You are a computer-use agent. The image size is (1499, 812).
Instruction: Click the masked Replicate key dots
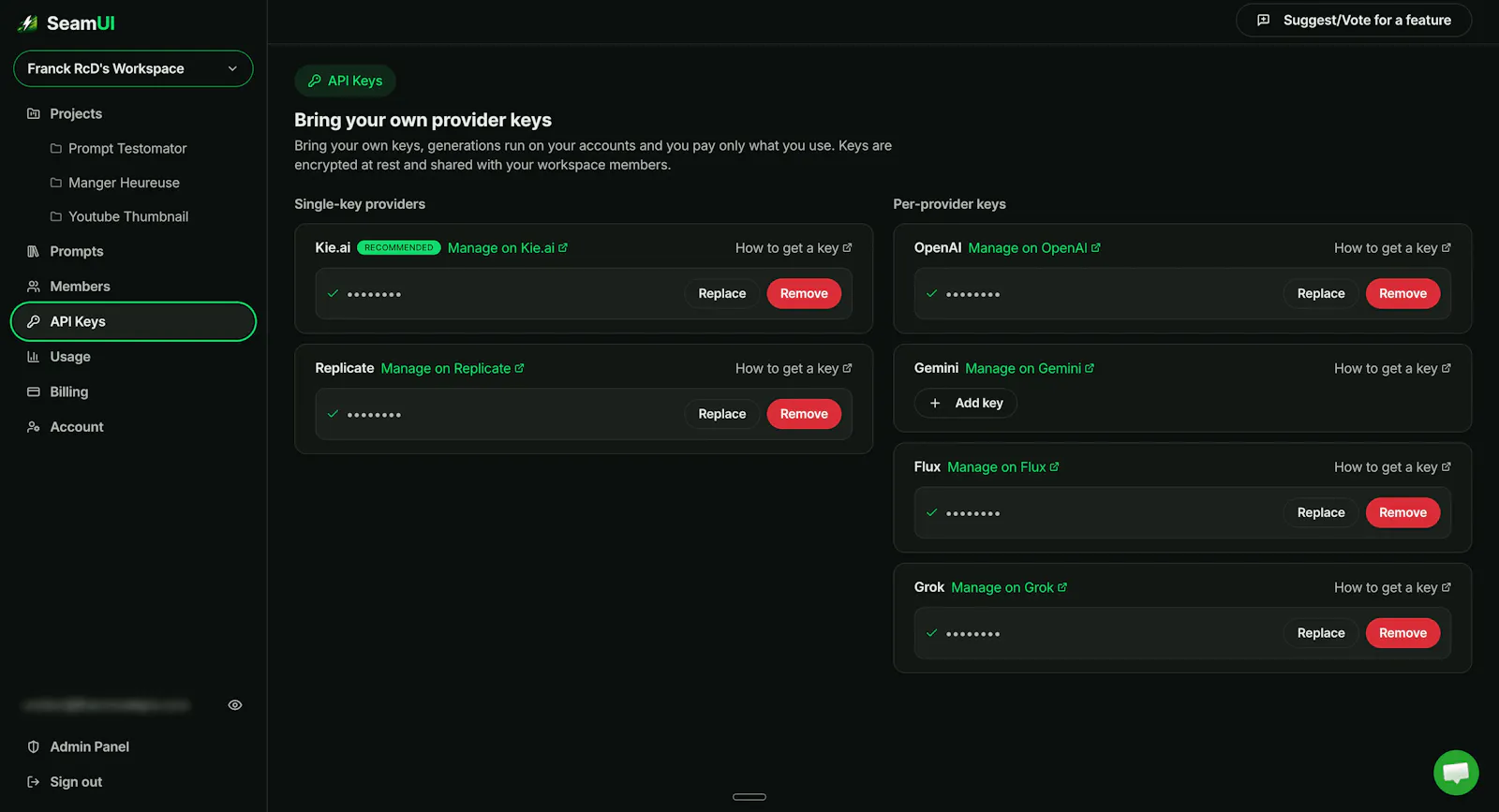point(374,415)
